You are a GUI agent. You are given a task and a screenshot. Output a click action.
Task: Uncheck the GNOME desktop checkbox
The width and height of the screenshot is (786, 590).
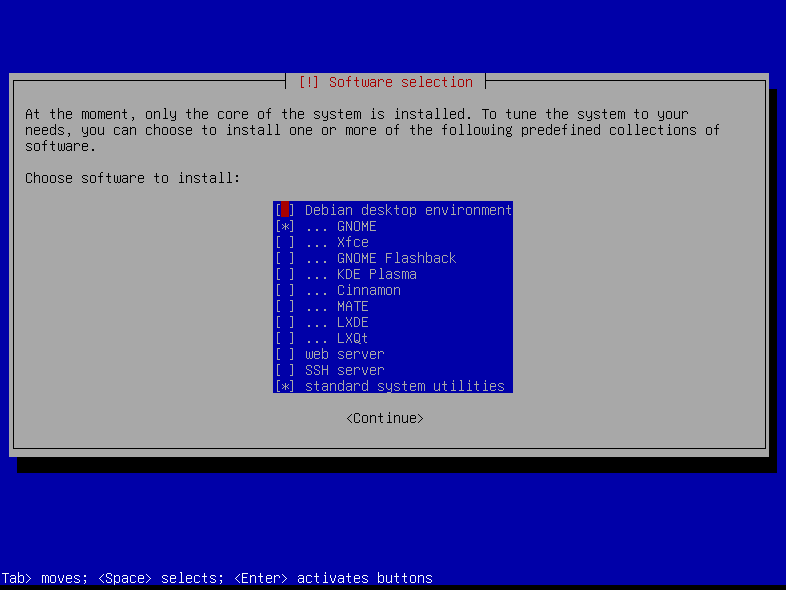[x=285, y=226]
